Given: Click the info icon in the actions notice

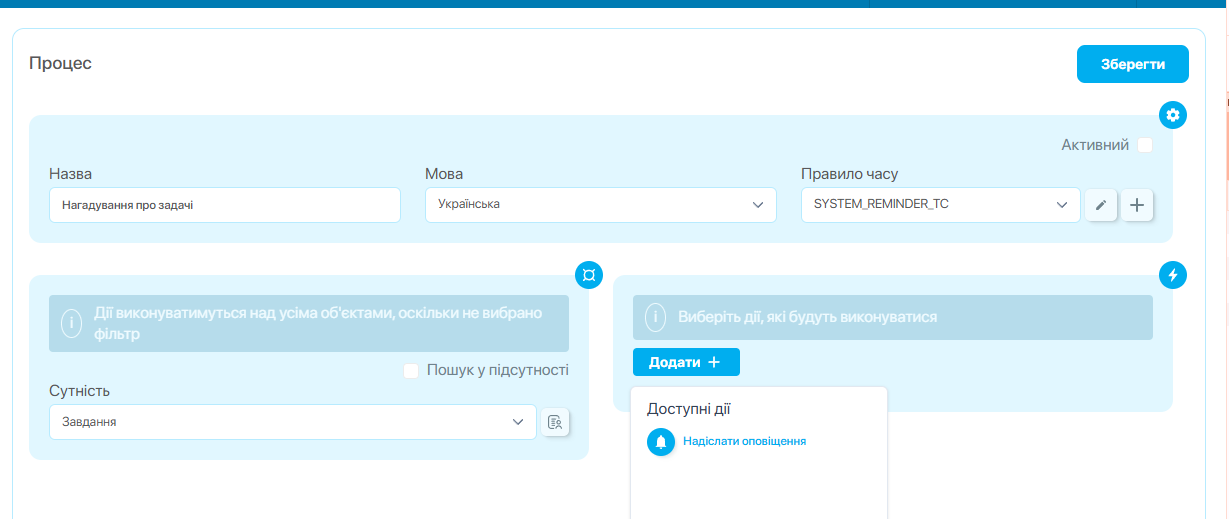Looking at the screenshot, I should (x=655, y=317).
